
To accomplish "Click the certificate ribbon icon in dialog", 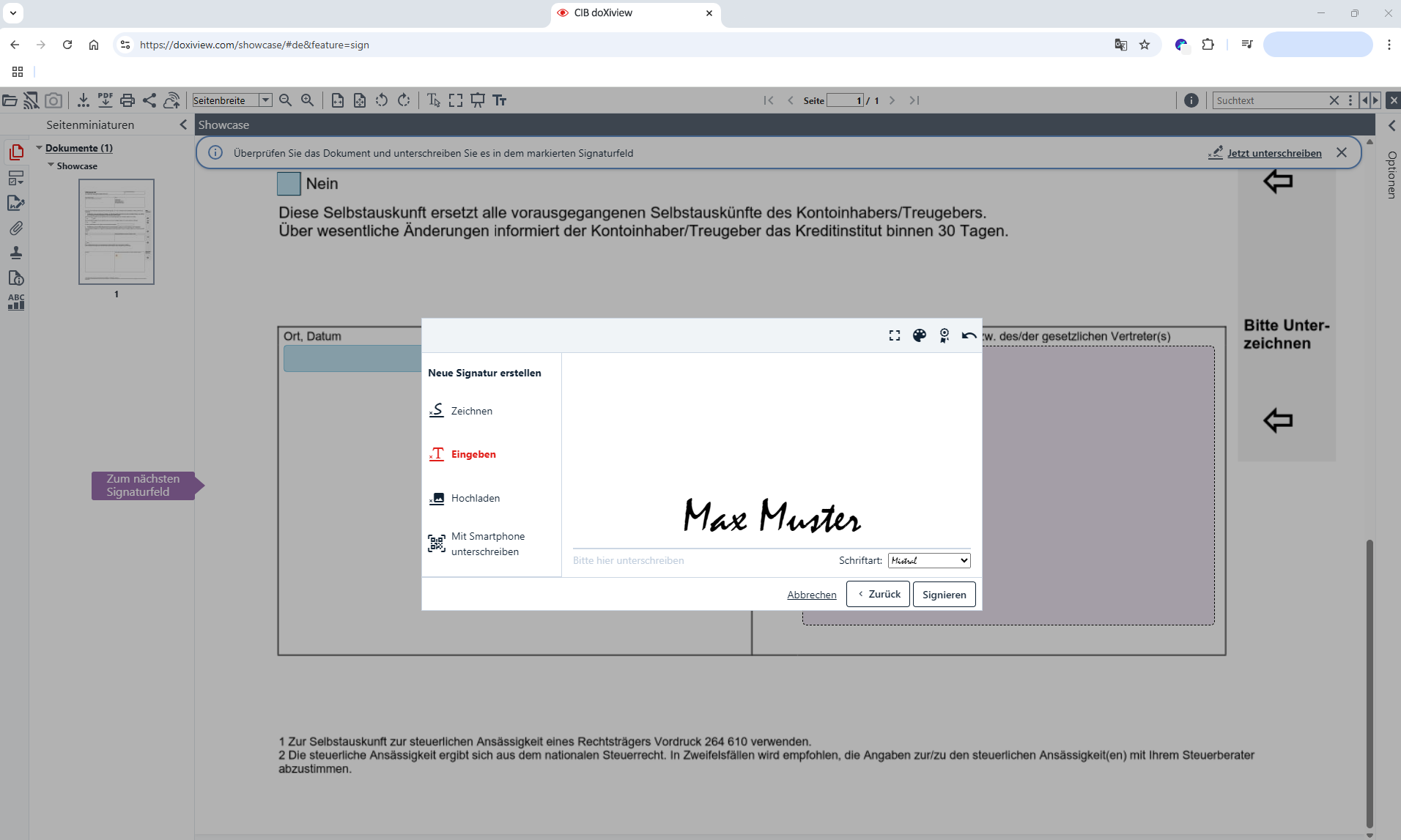I will tap(944, 335).
